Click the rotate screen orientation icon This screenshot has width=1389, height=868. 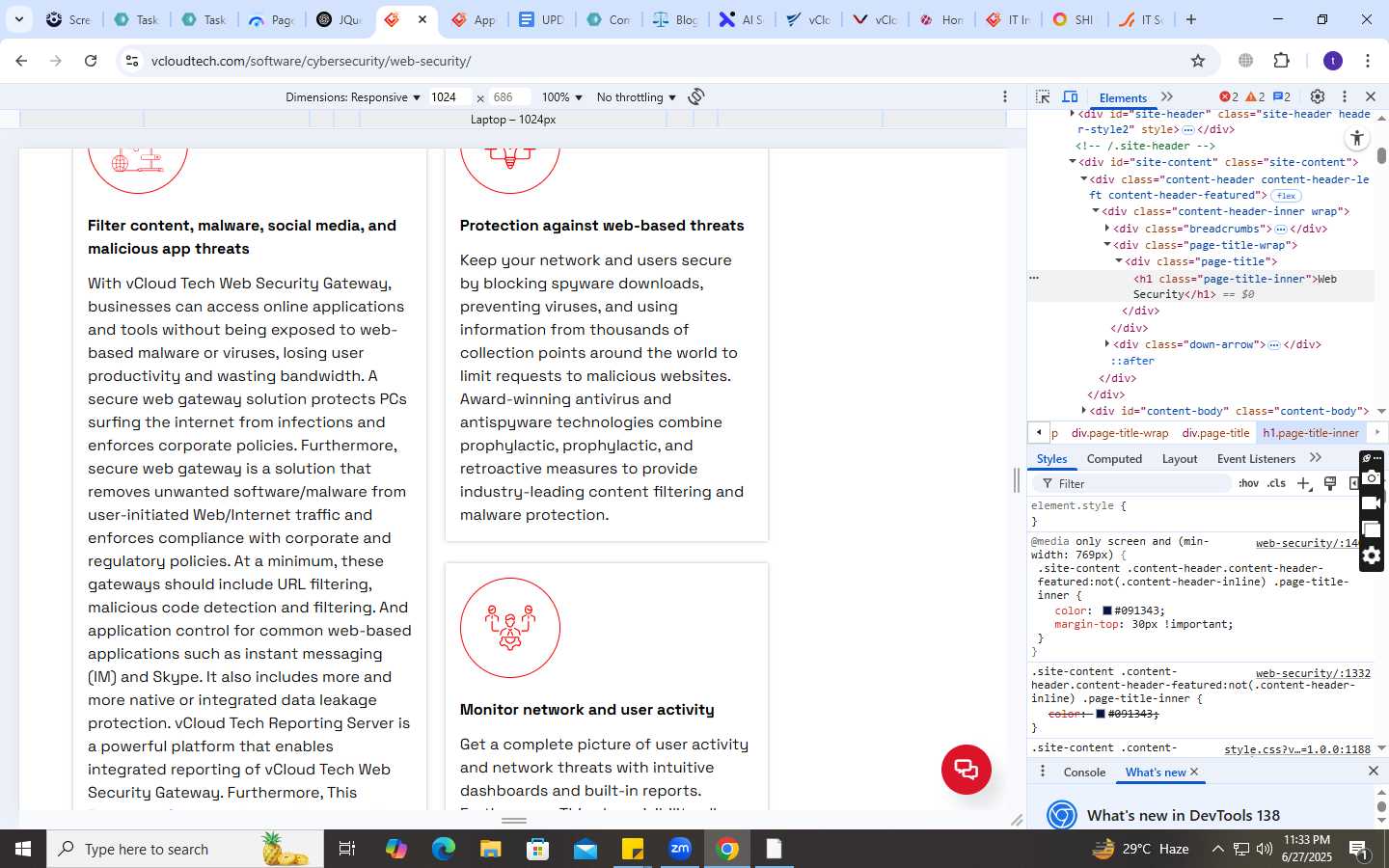coord(696,96)
